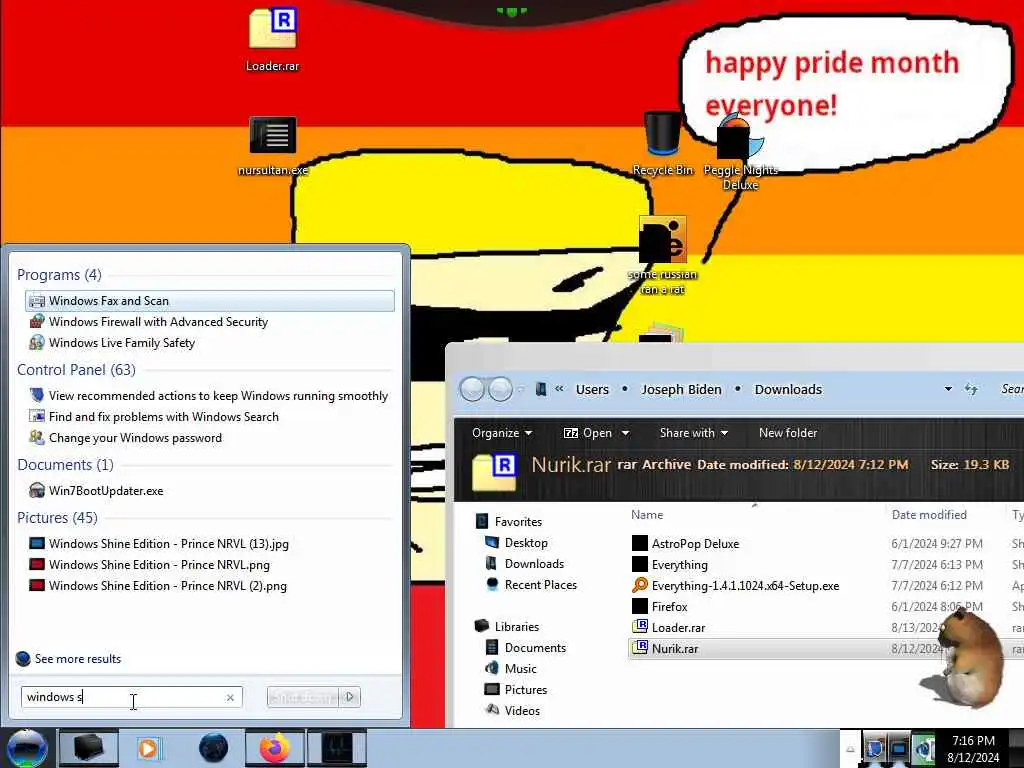Click the 'Documents (1)' results header
The image size is (1024, 768).
point(65,464)
